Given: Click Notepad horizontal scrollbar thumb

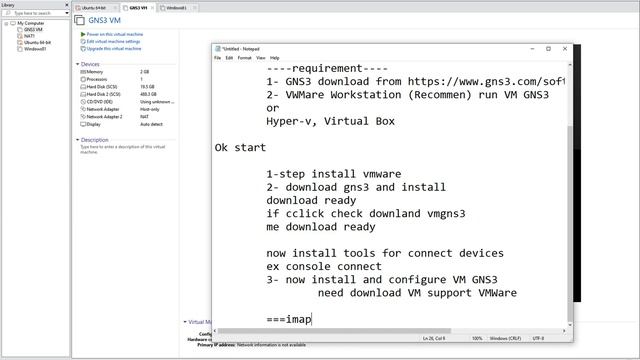Looking at the screenshot, I should point(334,331).
